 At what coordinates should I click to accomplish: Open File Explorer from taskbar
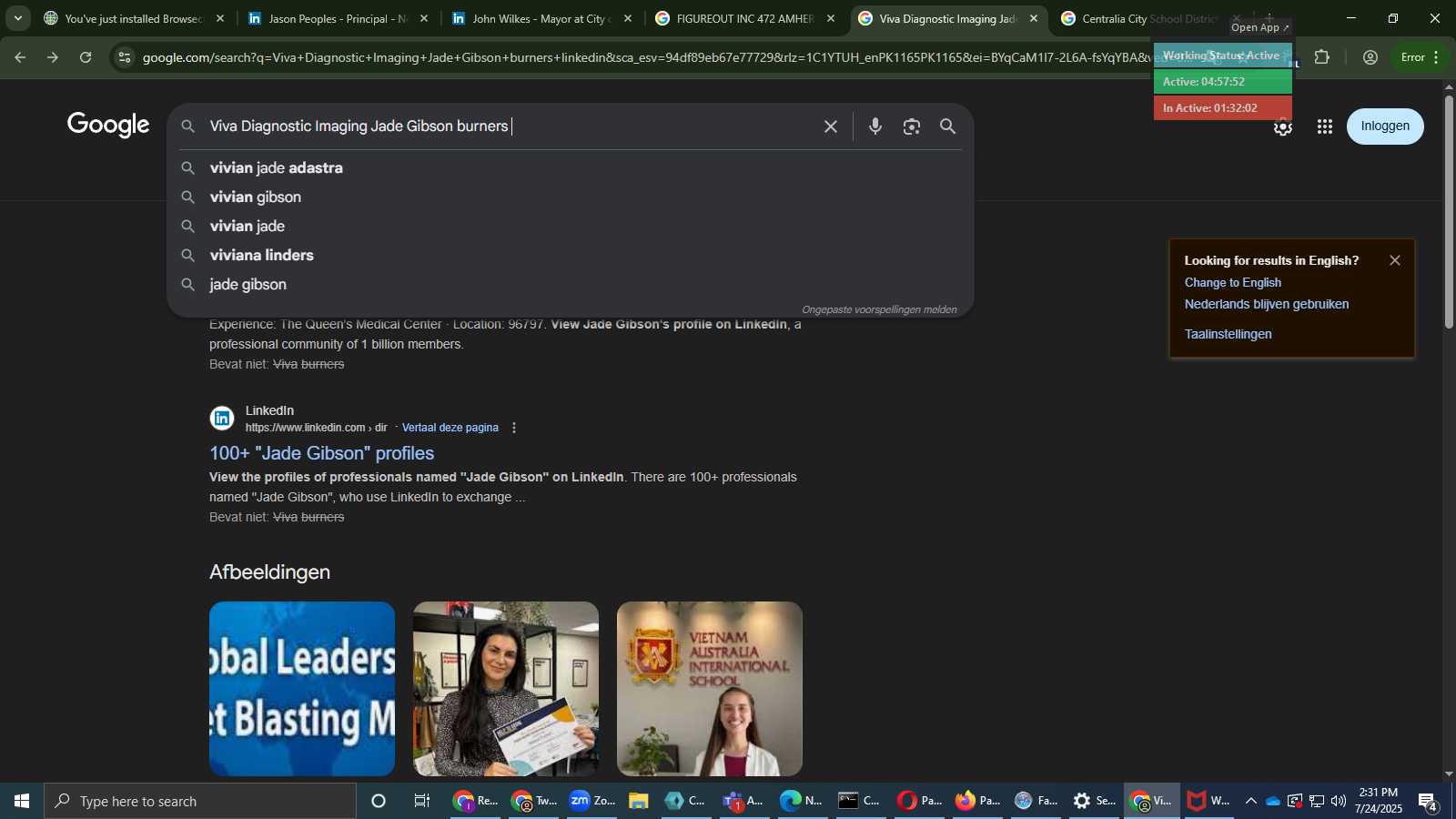(639, 801)
